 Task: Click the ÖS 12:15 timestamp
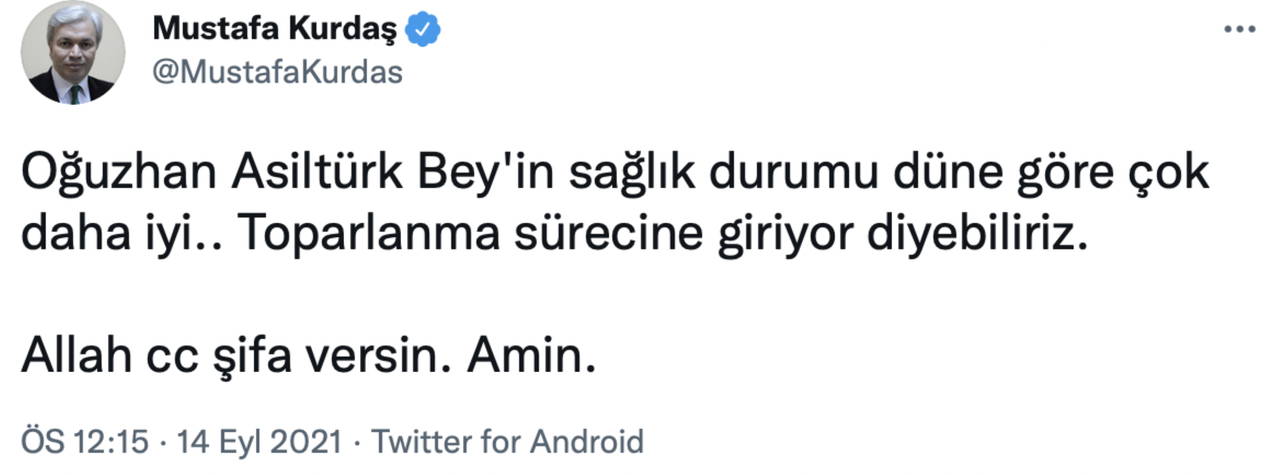tap(85, 442)
